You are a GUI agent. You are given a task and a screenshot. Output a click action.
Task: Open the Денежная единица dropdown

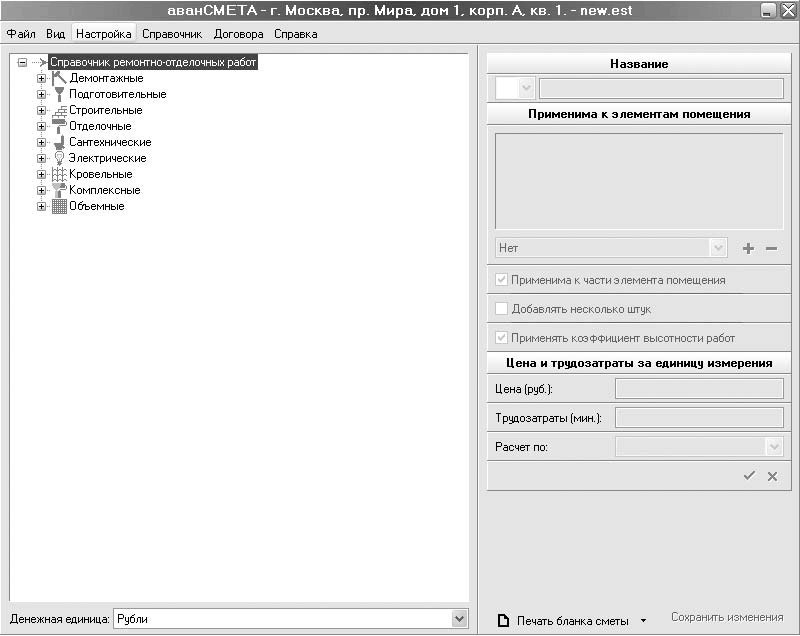click(x=459, y=619)
